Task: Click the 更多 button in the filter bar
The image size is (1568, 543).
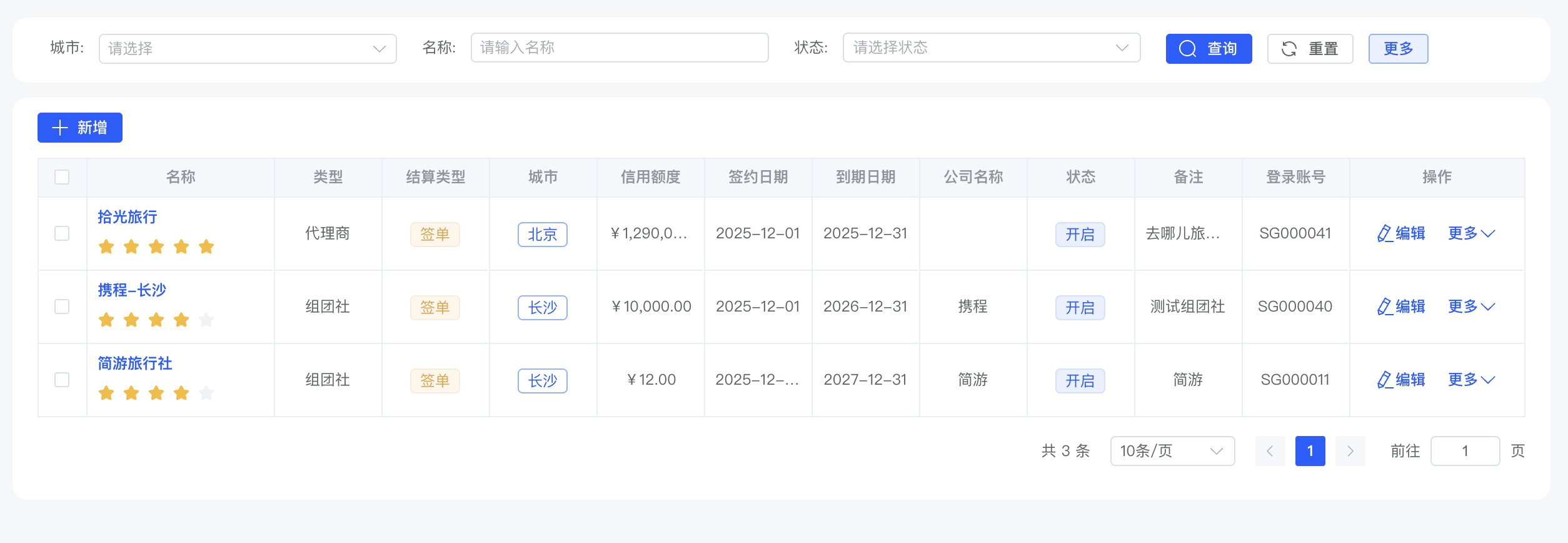Action: [x=1398, y=49]
